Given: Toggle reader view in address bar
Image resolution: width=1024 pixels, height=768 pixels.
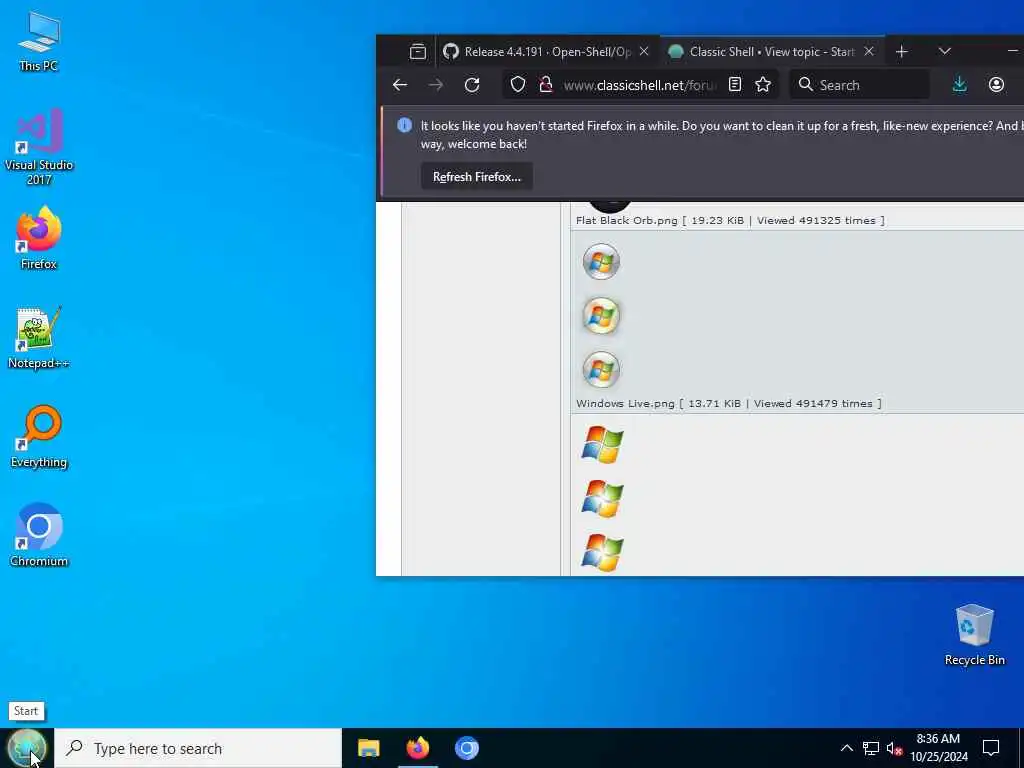Looking at the screenshot, I should pyautogui.click(x=735, y=85).
